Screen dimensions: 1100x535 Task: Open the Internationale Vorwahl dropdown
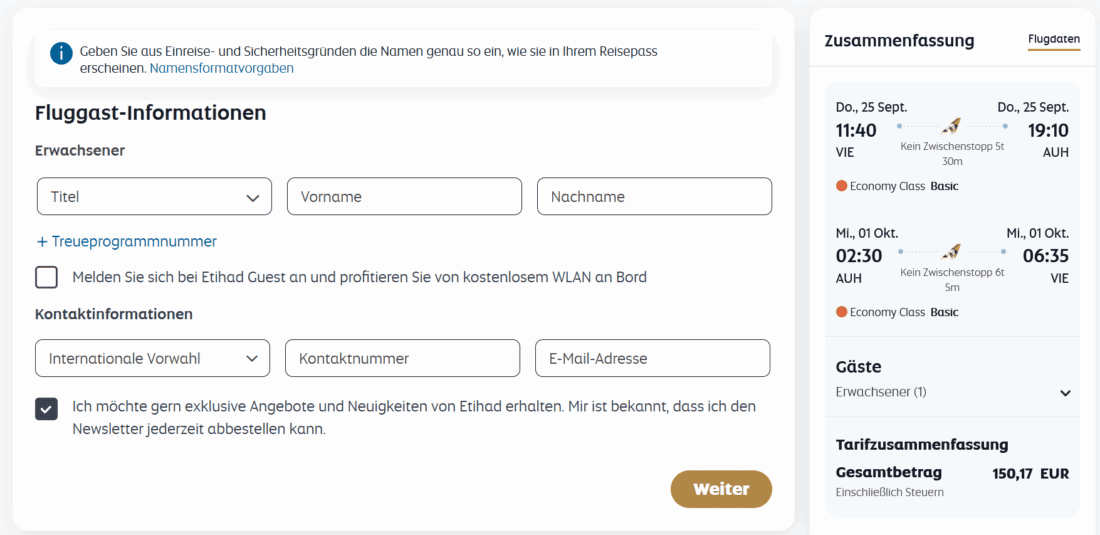coord(152,358)
